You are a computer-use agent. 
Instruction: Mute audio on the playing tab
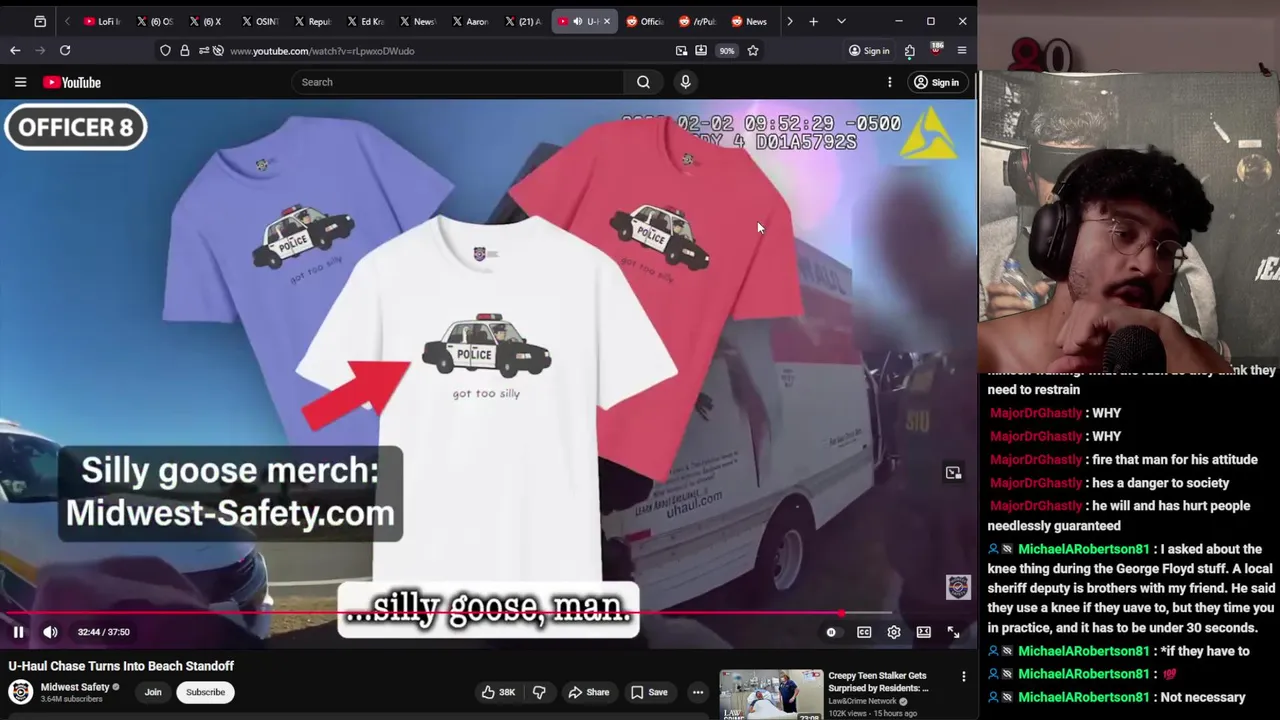(577, 21)
